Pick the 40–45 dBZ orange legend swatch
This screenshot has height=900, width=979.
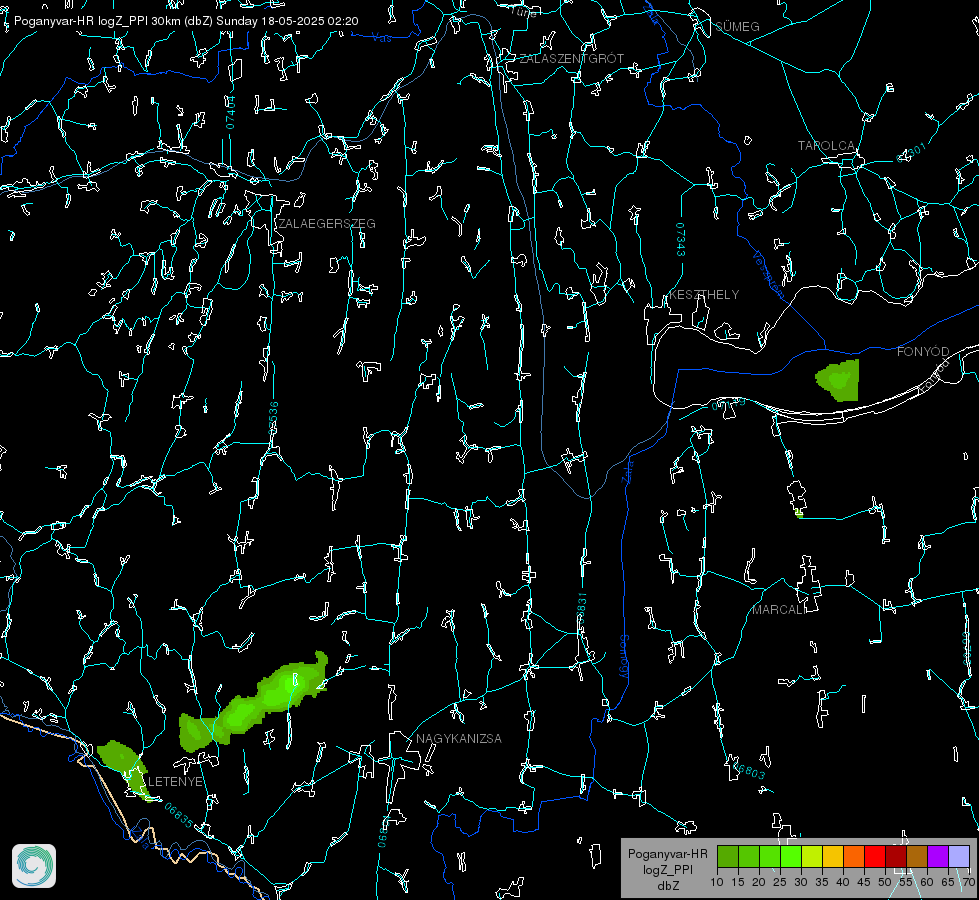point(854,857)
